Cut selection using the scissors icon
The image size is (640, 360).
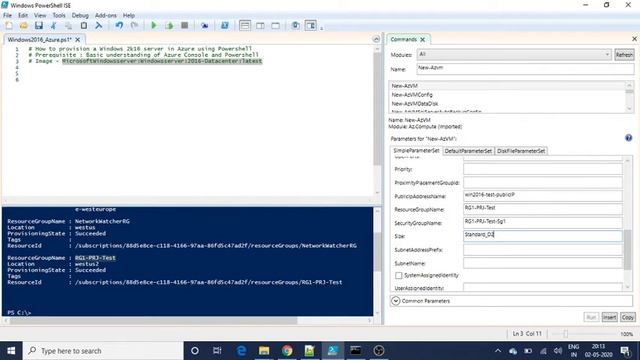point(53,26)
